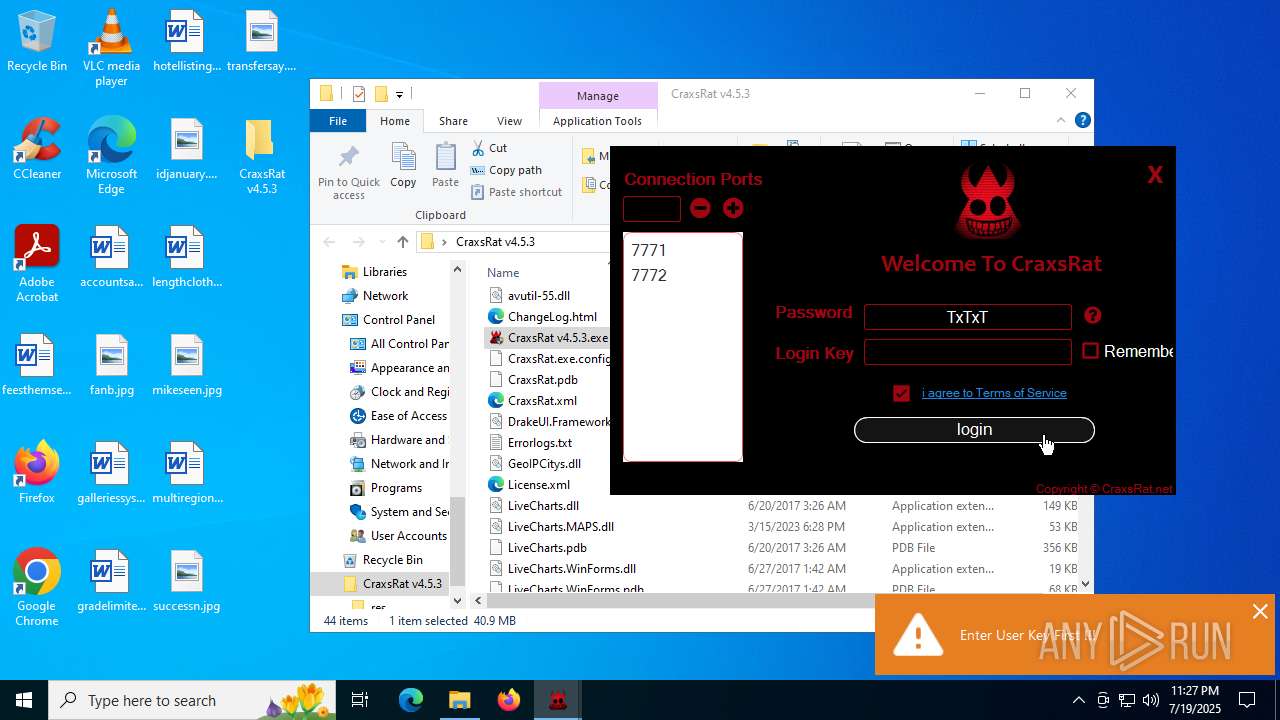Toggle the Remember checkbox
This screenshot has height=720, width=1280.
(1090, 351)
